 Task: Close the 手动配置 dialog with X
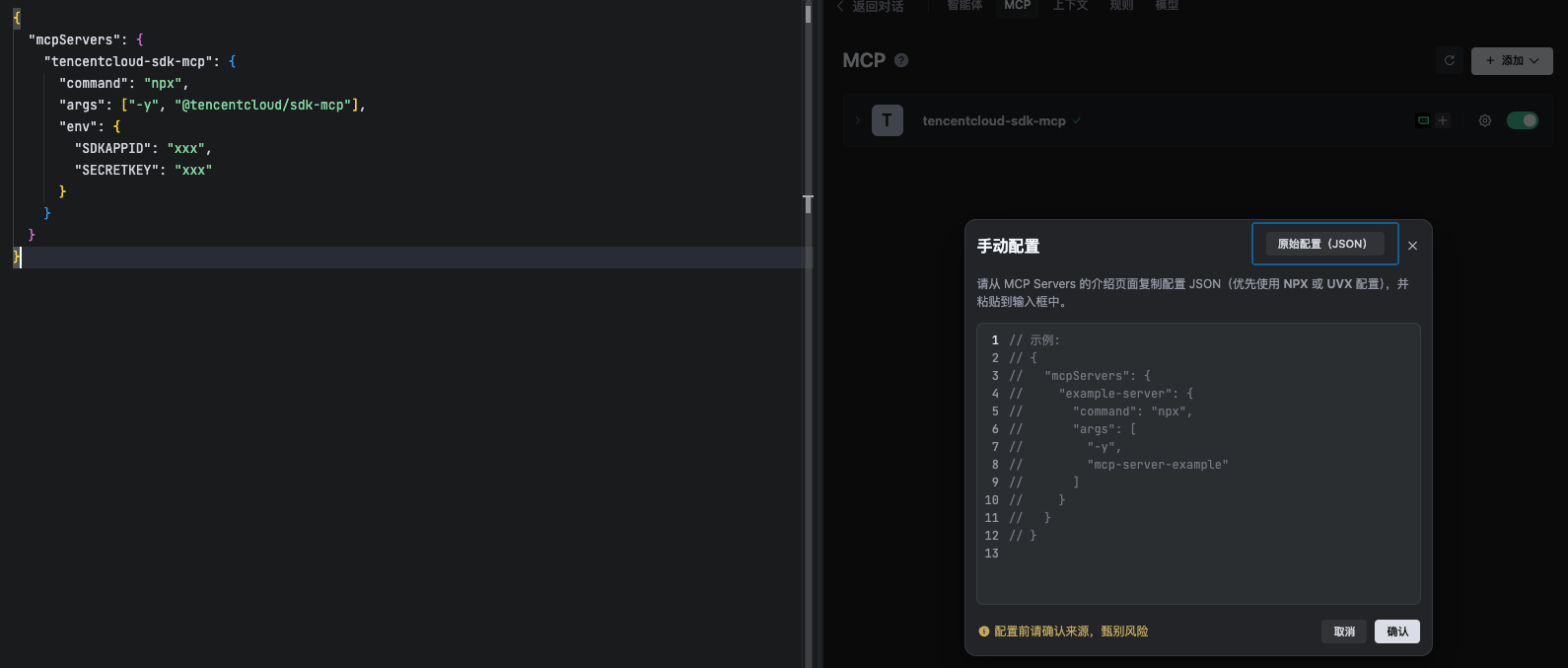(1412, 246)
